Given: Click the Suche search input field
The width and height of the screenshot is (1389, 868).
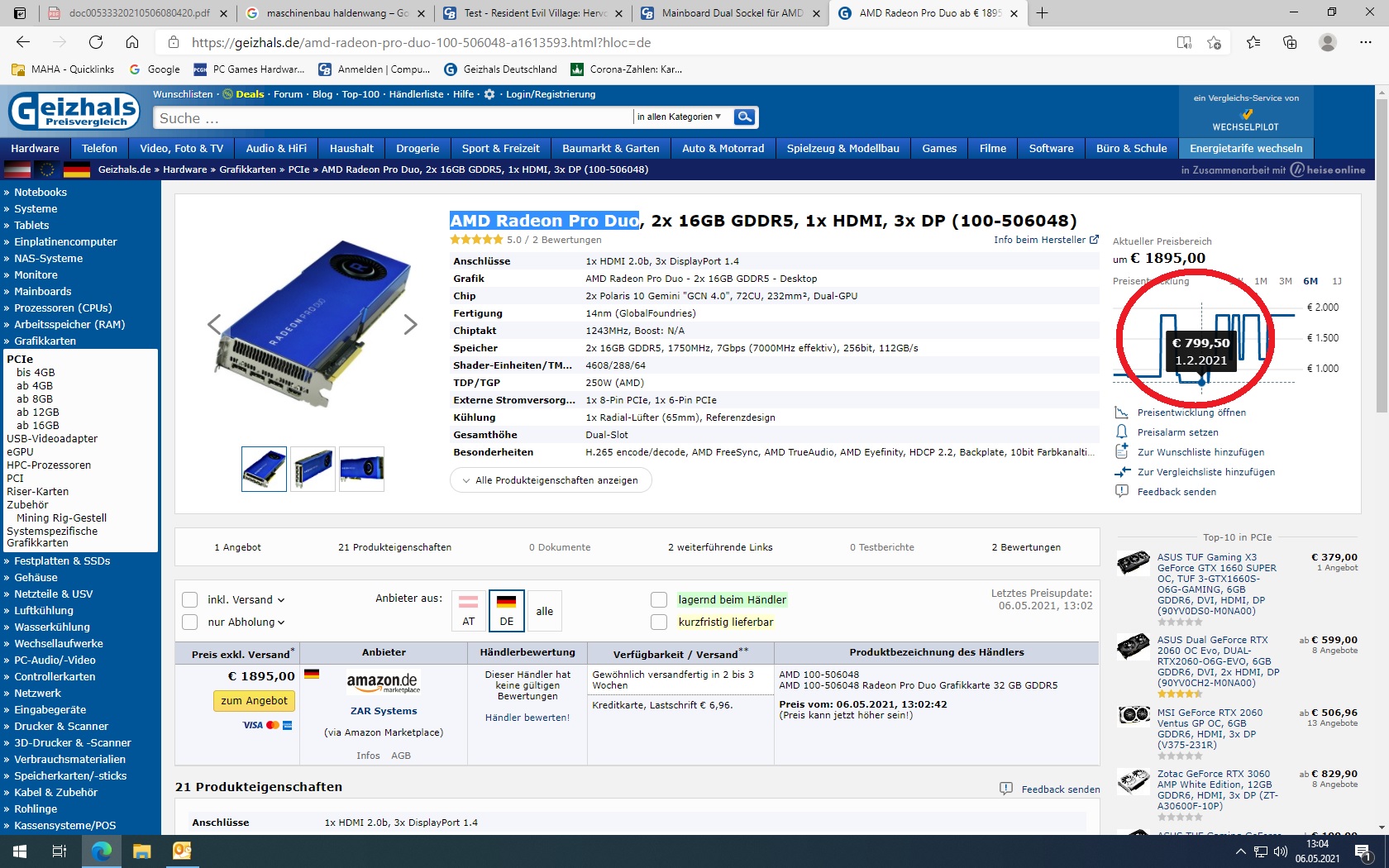Looking at the screenshot, I should [x=392, y=117].
